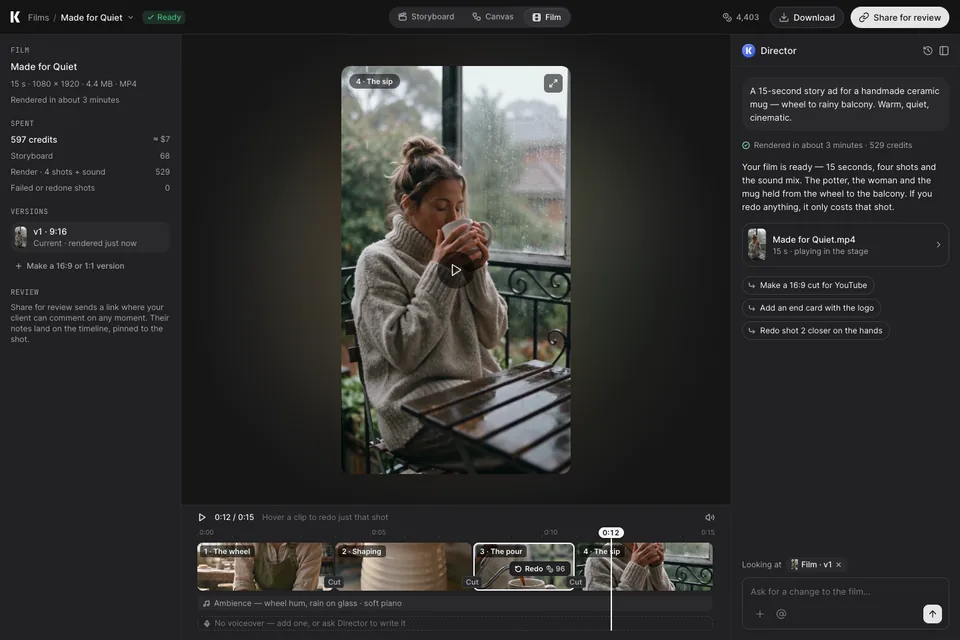
Task: Click the timeline play button beside 0:12 / 0:15
Action: 202,518
